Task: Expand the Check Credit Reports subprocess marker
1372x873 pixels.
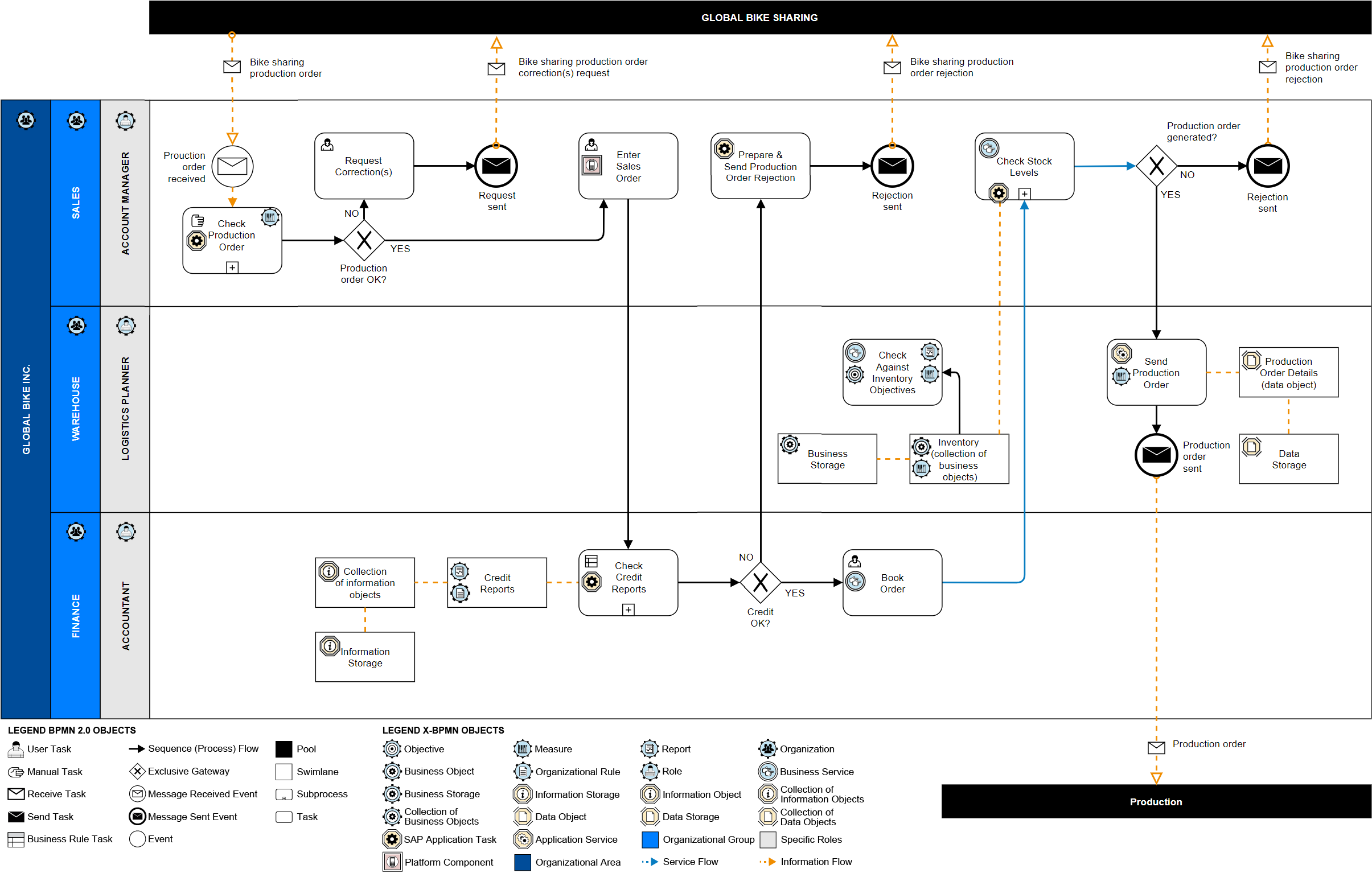Action: pyautogui.click(x=628, y=610)
